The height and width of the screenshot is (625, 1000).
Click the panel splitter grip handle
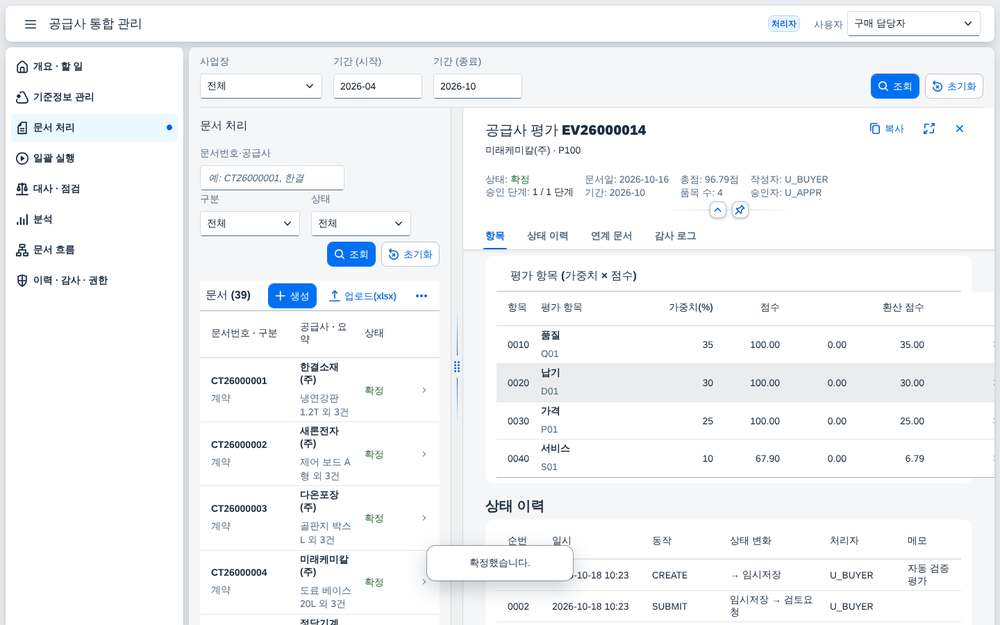pos(457,367)
